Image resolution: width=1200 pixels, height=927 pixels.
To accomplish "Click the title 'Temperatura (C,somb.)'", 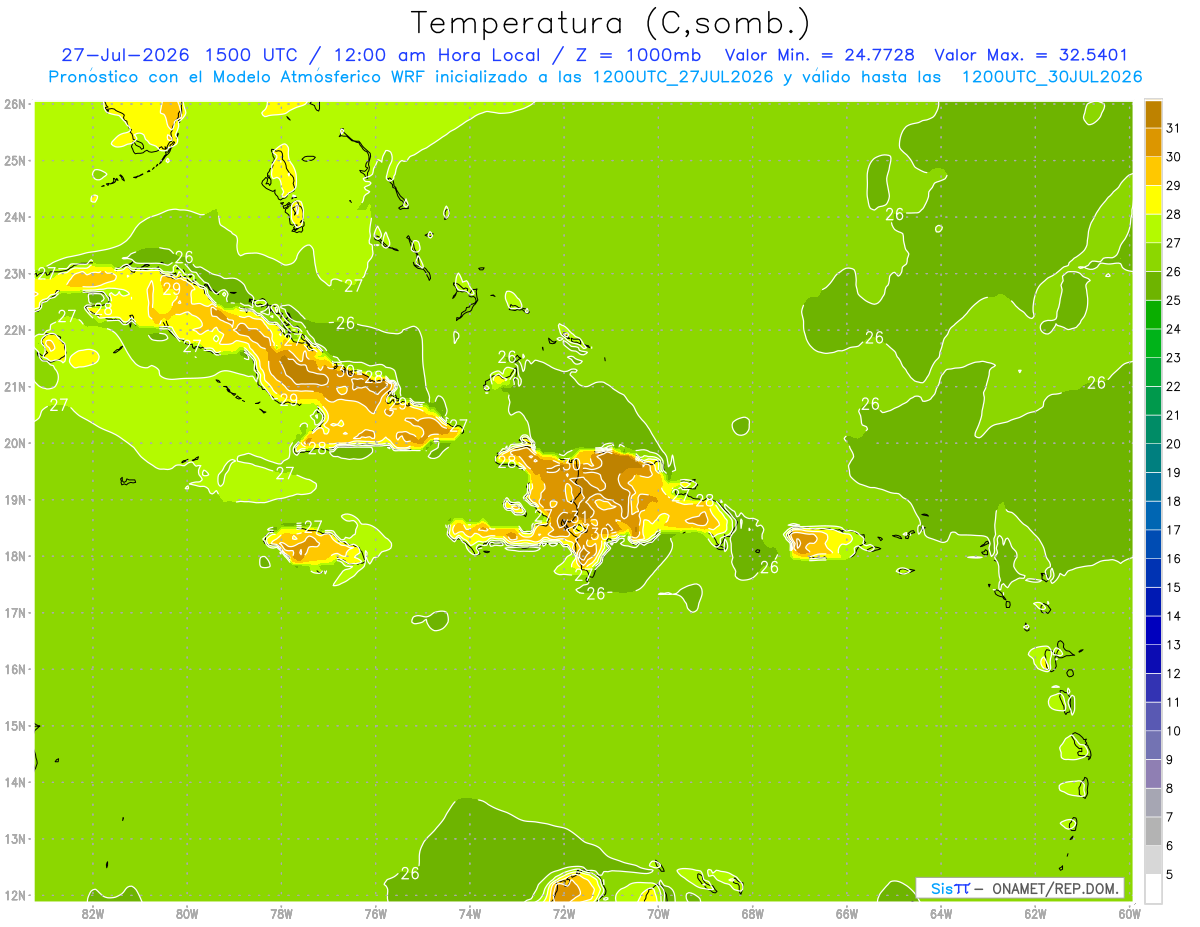I will (611, 23).
